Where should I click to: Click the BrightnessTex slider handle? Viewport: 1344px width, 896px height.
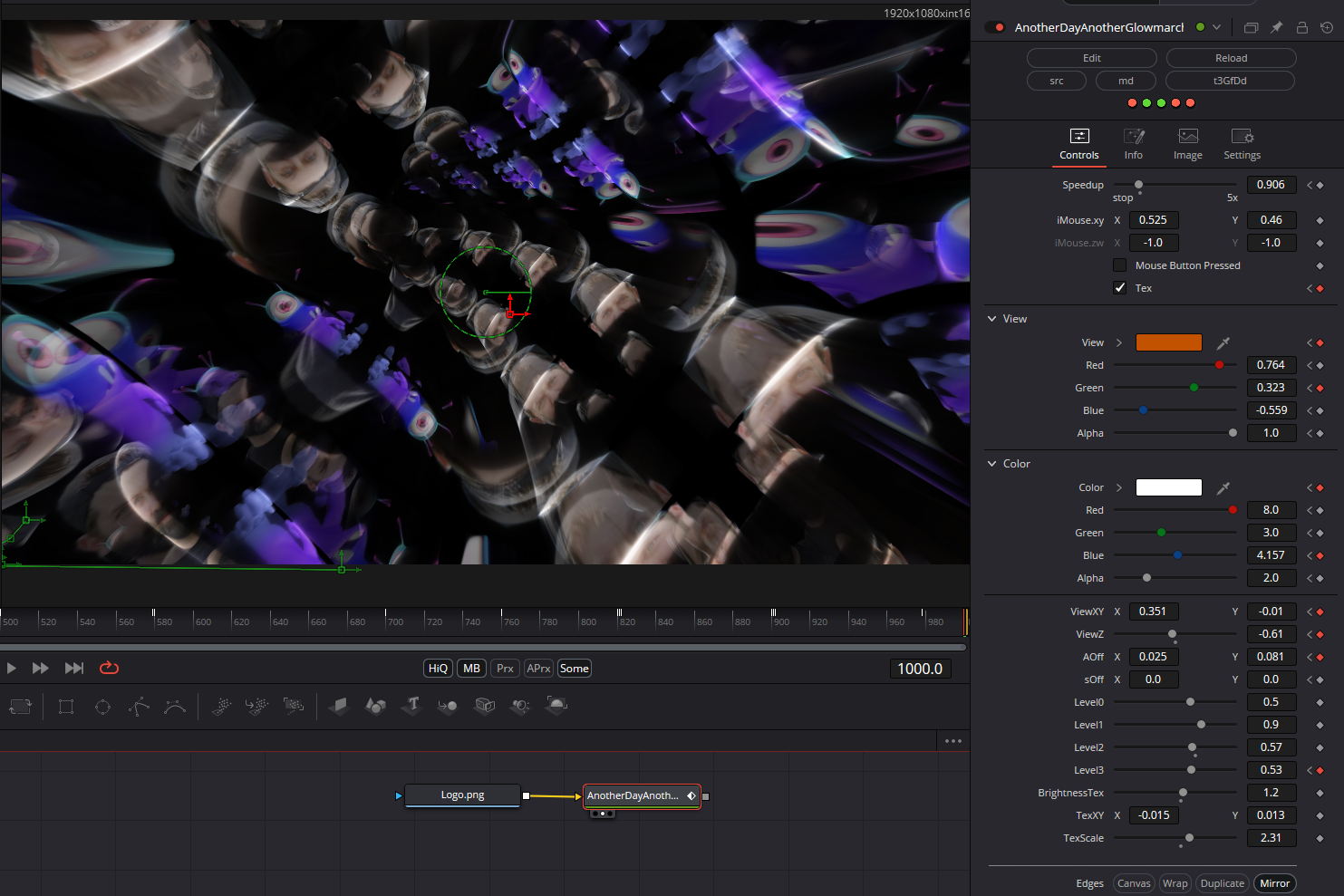(x=1183, y=793)
